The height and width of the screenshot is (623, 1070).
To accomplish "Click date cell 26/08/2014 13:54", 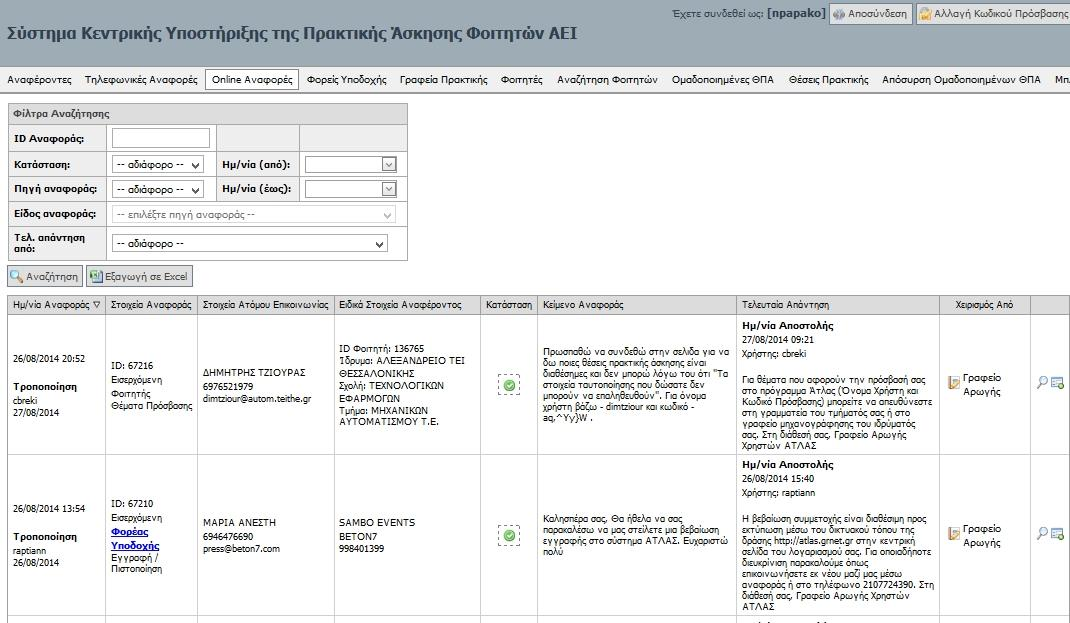I will (x=49, y=509).
